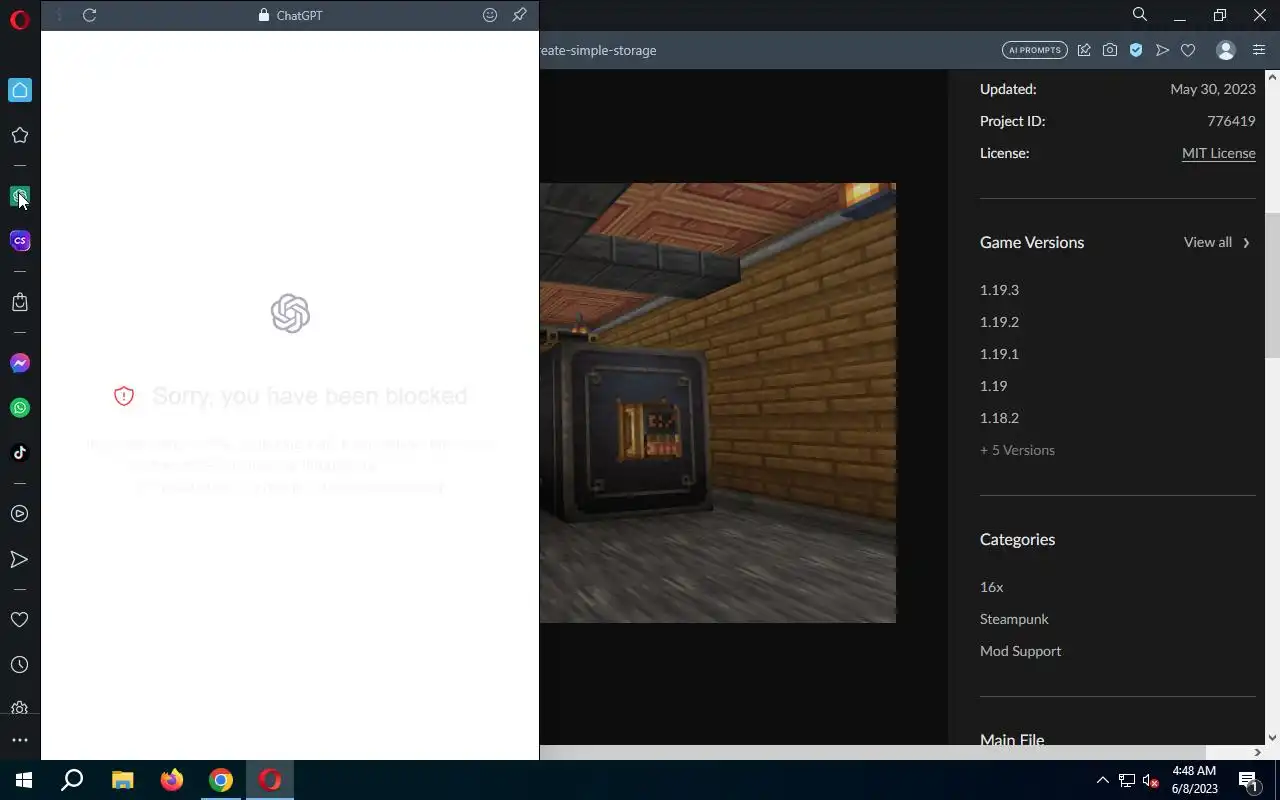The width and height of the screenshot is (1280, 800).
Task: Open the taskbar clock and date
Action: click(x=1194, y=780)
